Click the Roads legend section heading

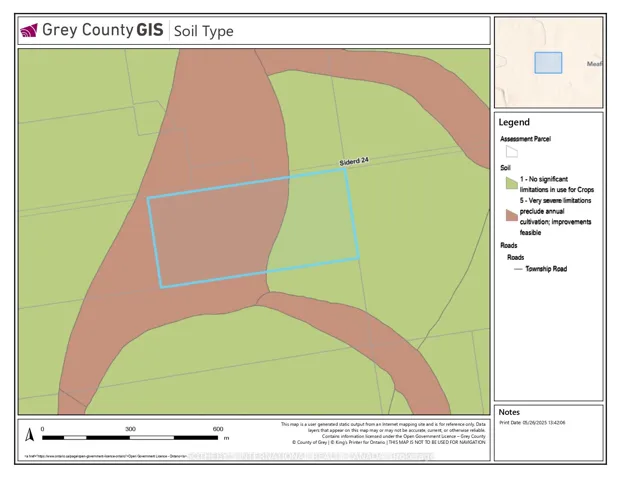point(511,245)
